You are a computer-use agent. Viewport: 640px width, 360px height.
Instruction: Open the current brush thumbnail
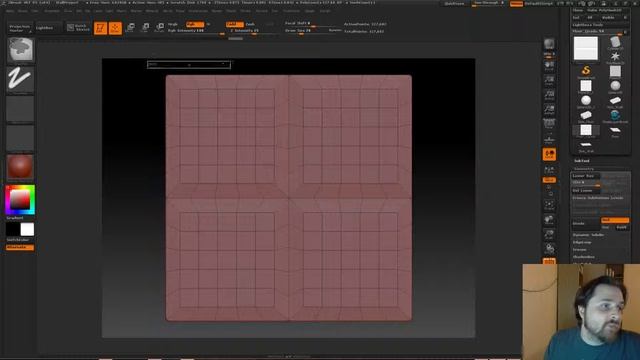pyautogui.click(x=20, y=50)
